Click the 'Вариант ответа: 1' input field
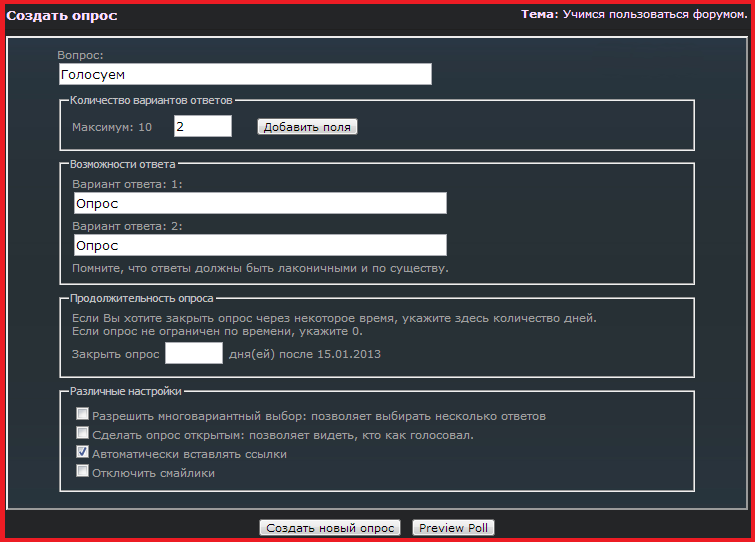Image resolution: width=755 pixels, height=542 pixels. tap(260, 203)
